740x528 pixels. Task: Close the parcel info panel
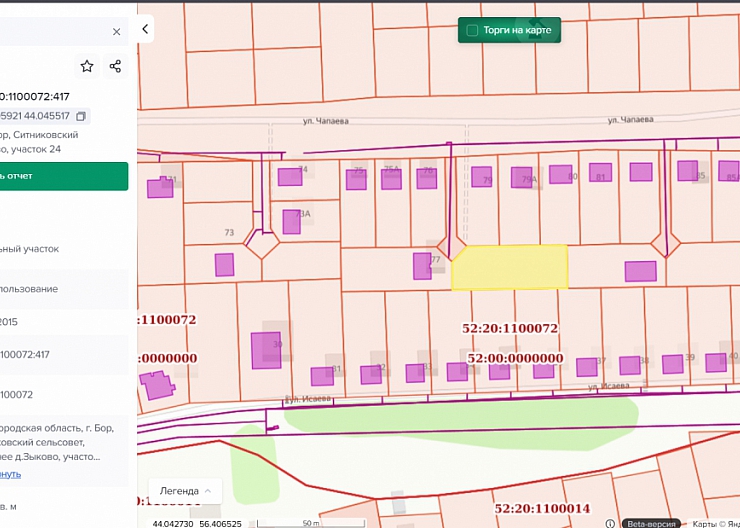pos(117,32)
